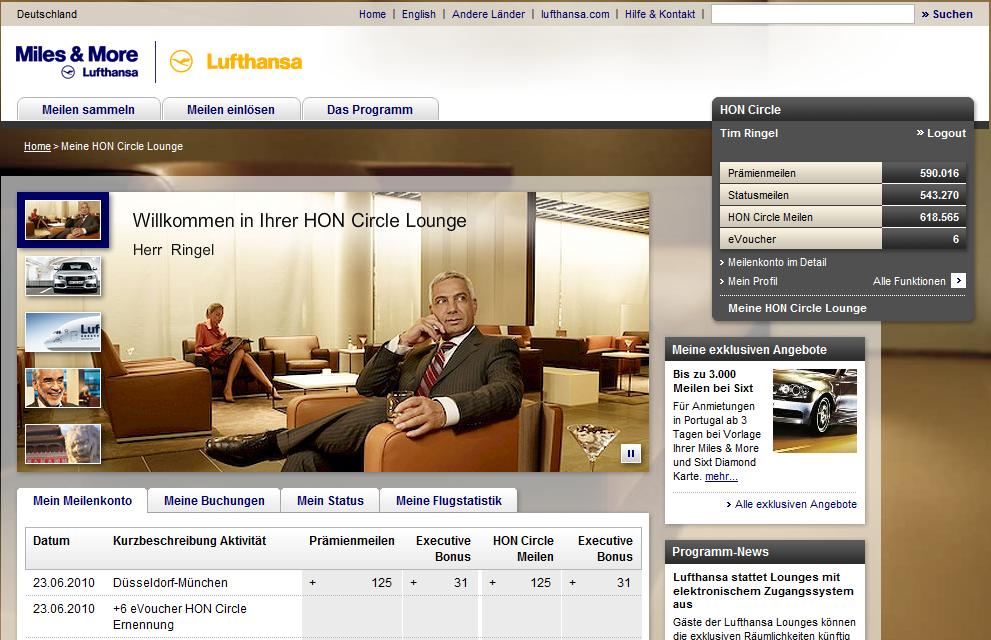Switch to Mein Status tab
The image size is (991, 640).
[x=330, y=500]
